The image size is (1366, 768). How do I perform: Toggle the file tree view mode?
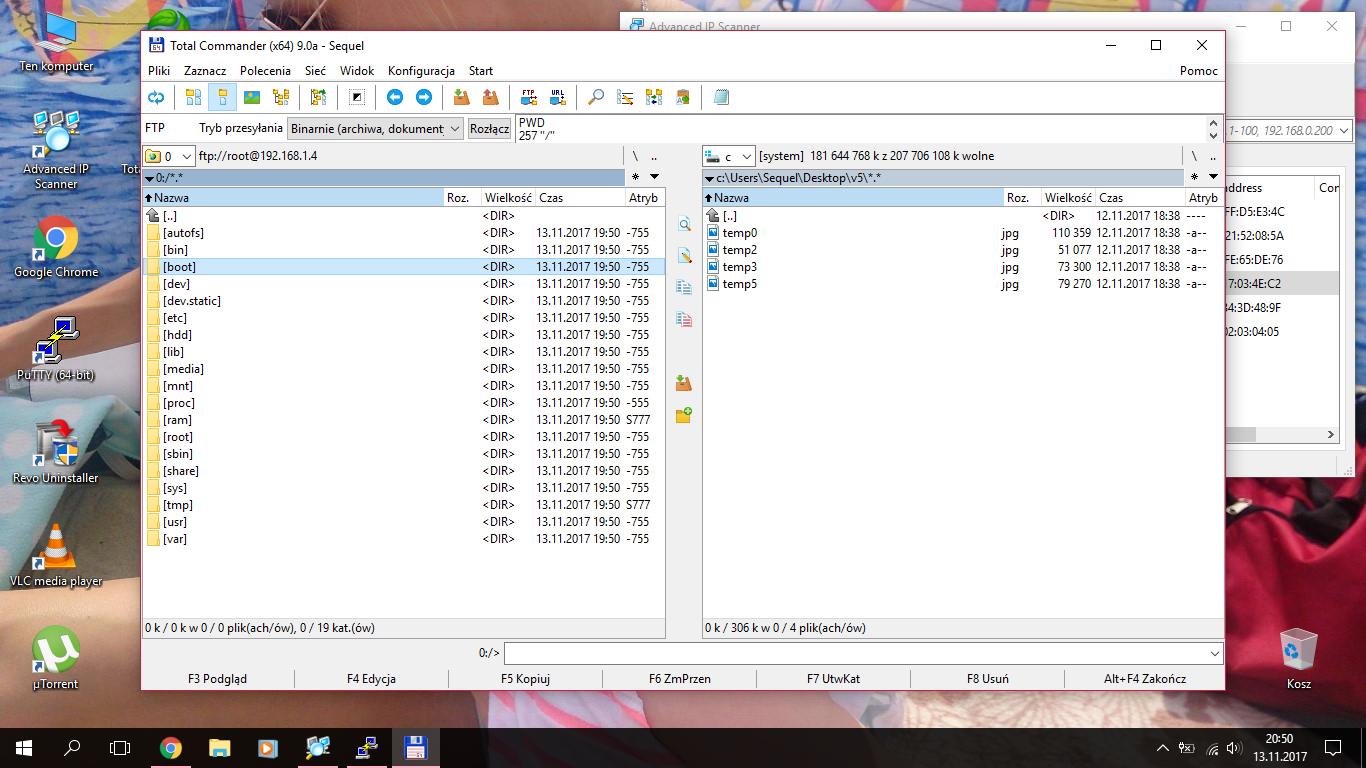(x=281, y=97)
